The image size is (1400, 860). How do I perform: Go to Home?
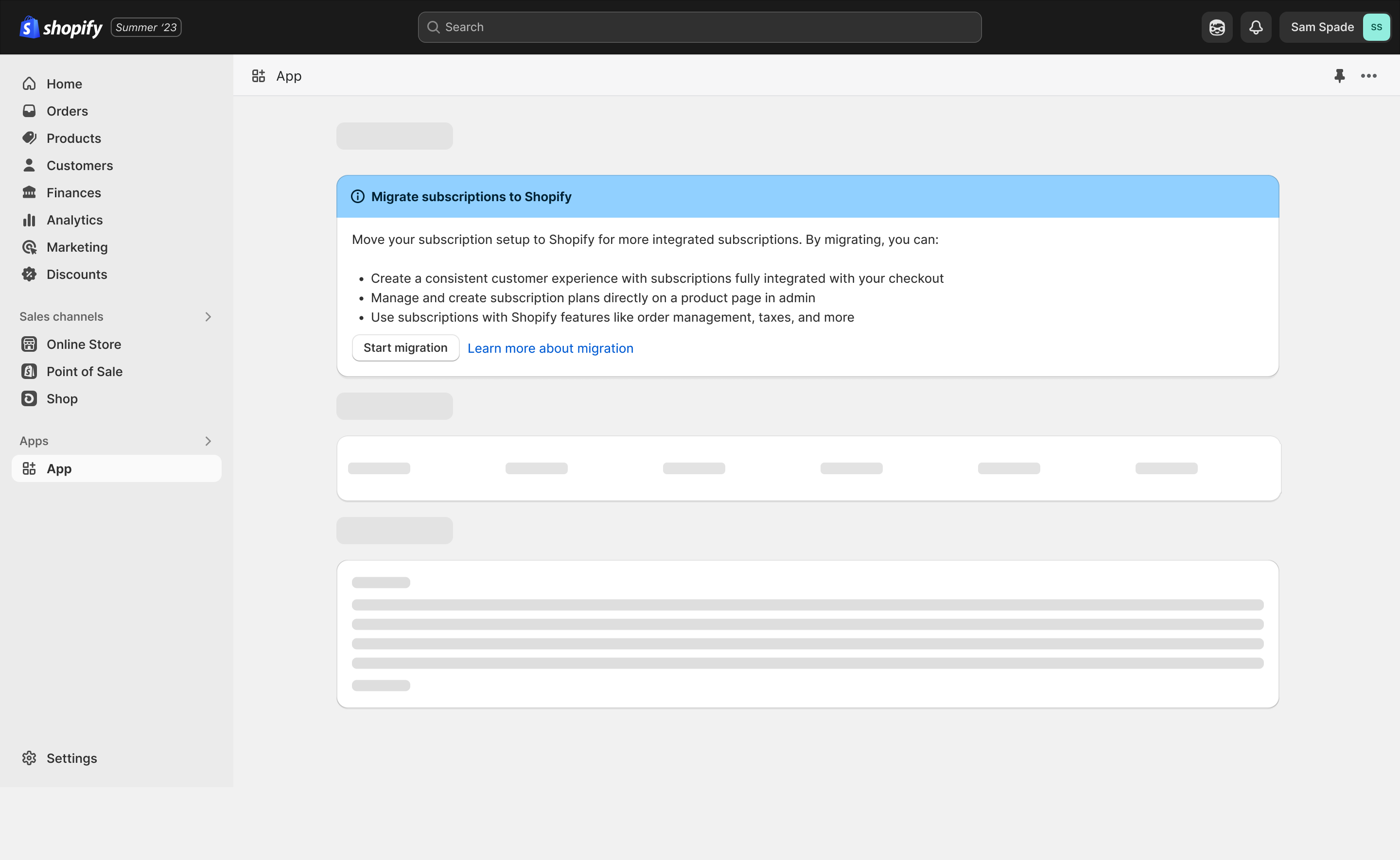[64, 84]
